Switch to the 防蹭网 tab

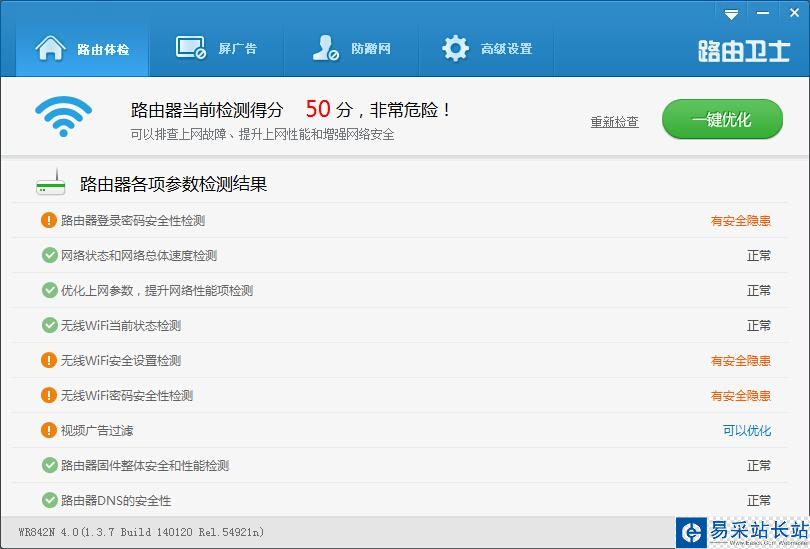click(x=351, y=49)
